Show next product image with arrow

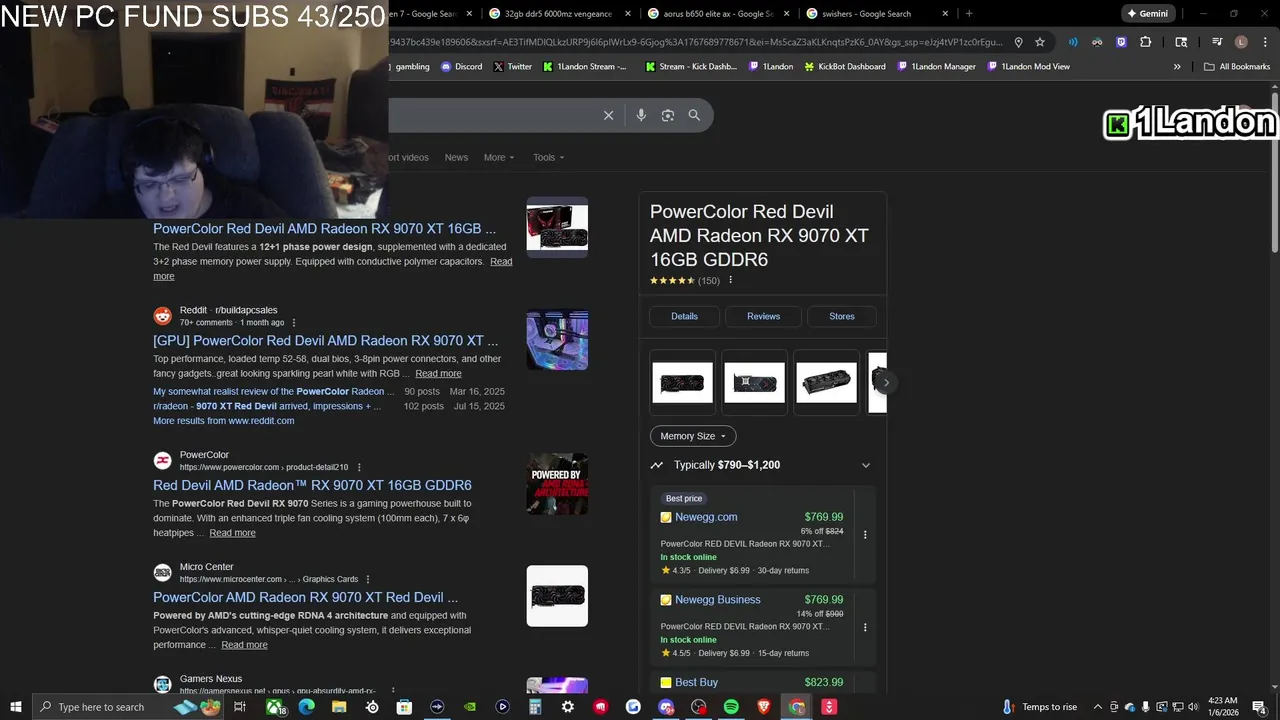(x=886, y=382)
